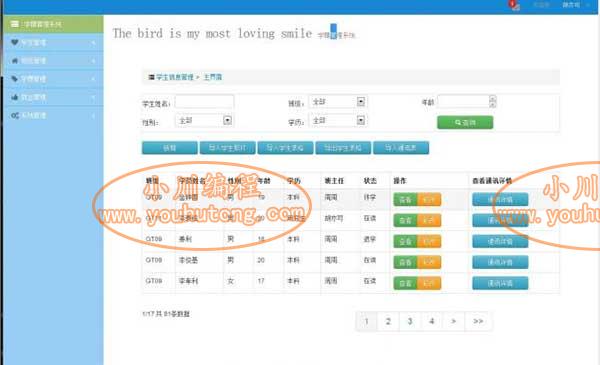Open the gears icon system menu
600x365 pixels.
coord(53,115)
